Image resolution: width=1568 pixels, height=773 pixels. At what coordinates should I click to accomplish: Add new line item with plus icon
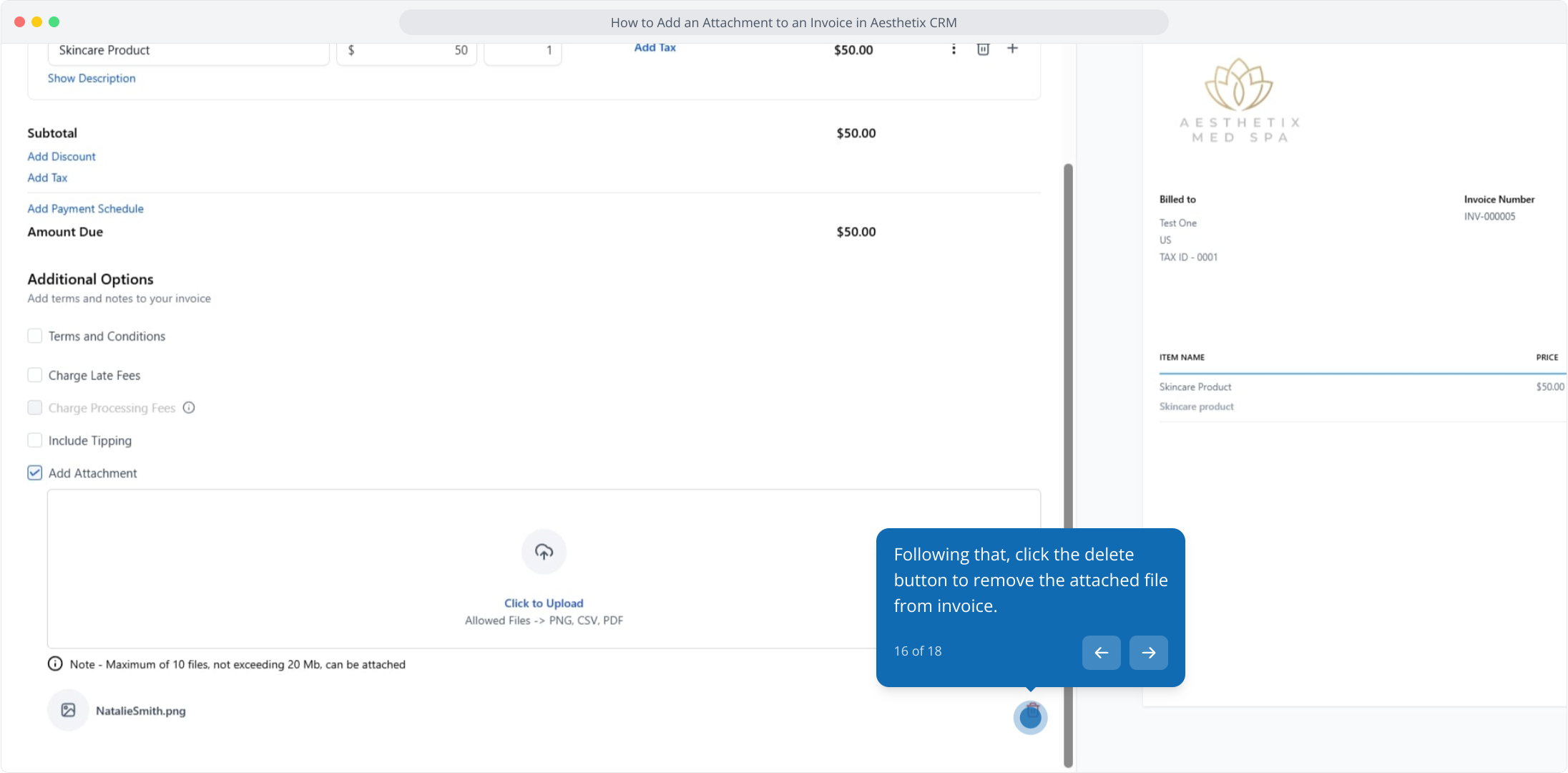tap(1012, 49)
